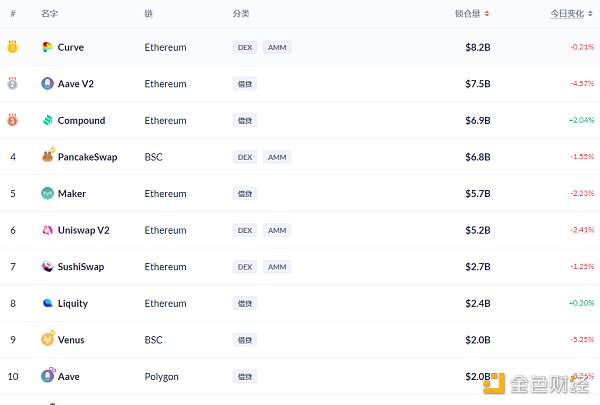
Task: Click the Maker logo icon
Action: pyautogui.click(x=47, y=193)
